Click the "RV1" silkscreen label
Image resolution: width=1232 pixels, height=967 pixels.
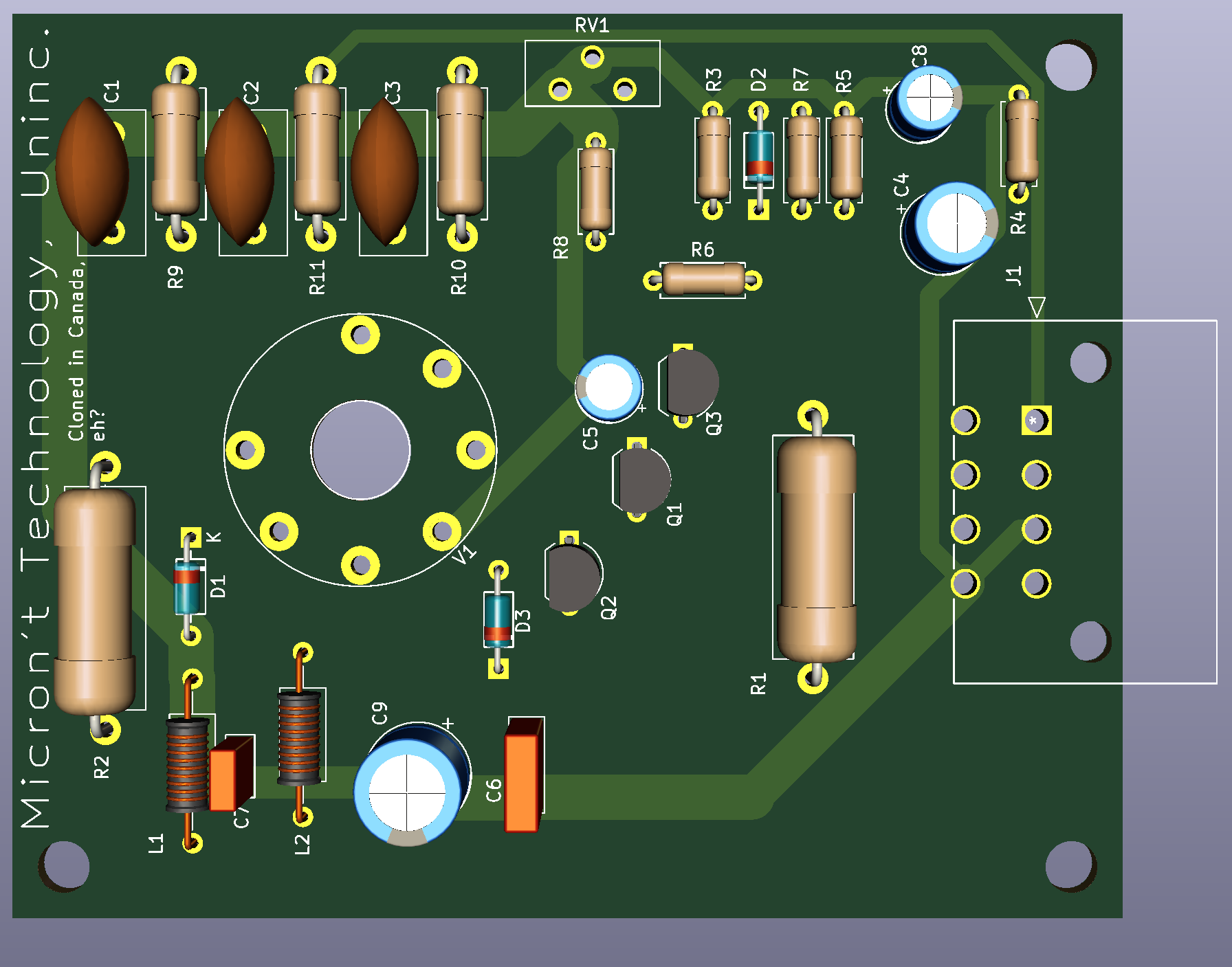tap(592, 26)
